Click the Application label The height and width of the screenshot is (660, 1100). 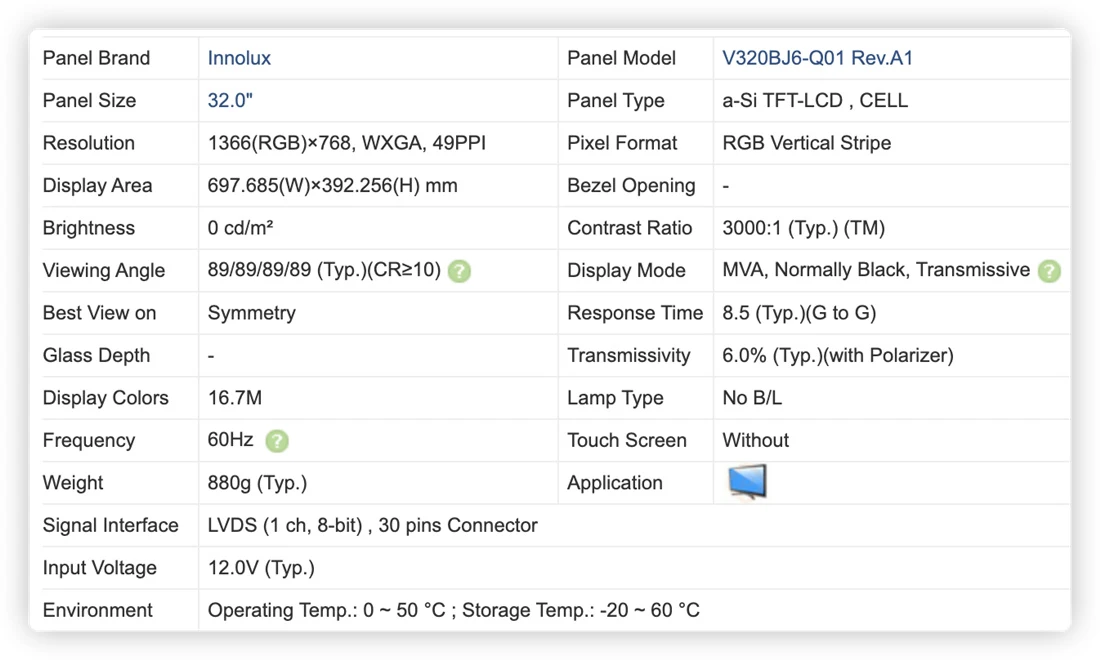(x=615, y=483)
